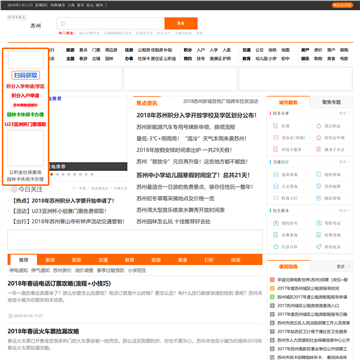
Task: Click the 生活百科 star icon
Action: pyautogui.click(x=275, y=247)
